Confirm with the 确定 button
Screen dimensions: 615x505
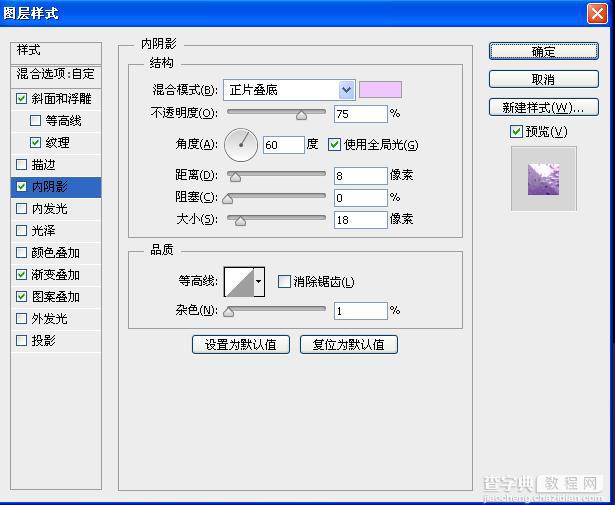click(544, 51)
